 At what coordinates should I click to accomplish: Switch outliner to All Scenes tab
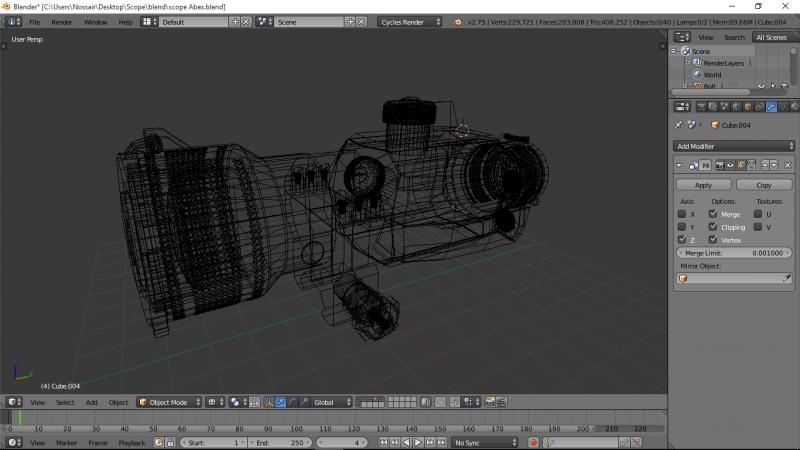[x=771, y=37]
